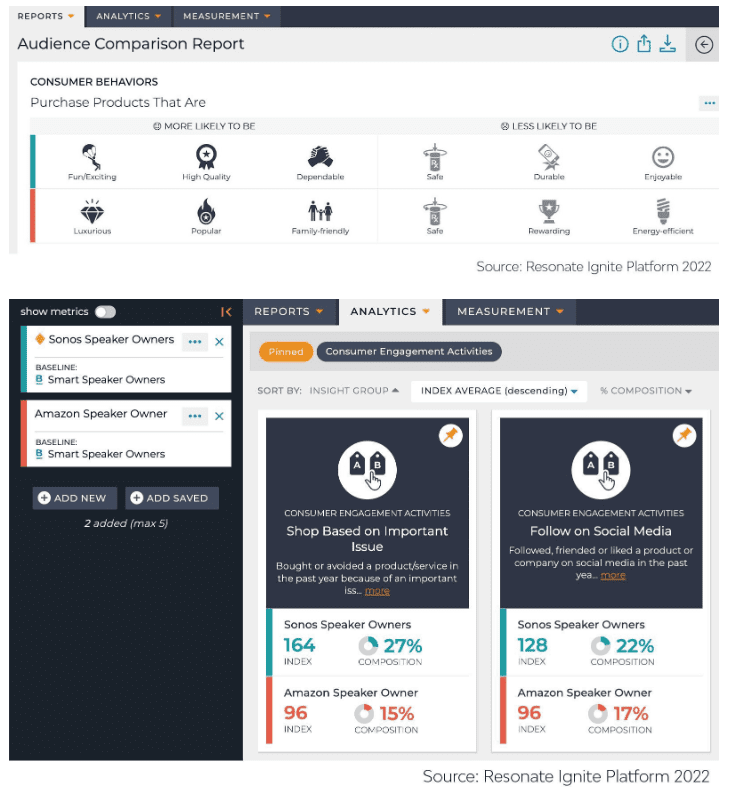Open options menu for Sonos Speaker Owners

pyautogui.click(x=195, y=342)
